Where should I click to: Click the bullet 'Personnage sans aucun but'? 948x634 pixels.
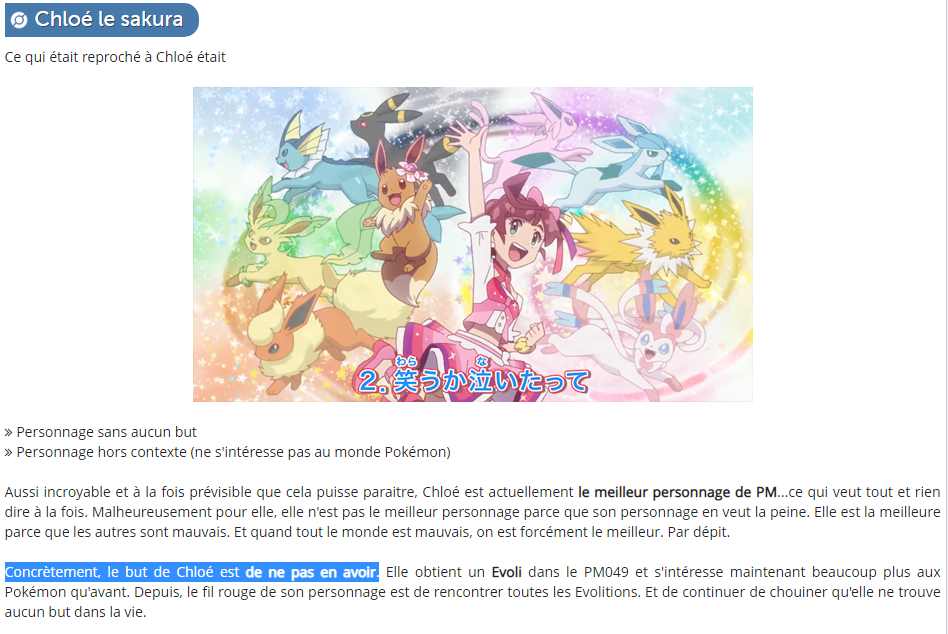click(x=100, y=432)
